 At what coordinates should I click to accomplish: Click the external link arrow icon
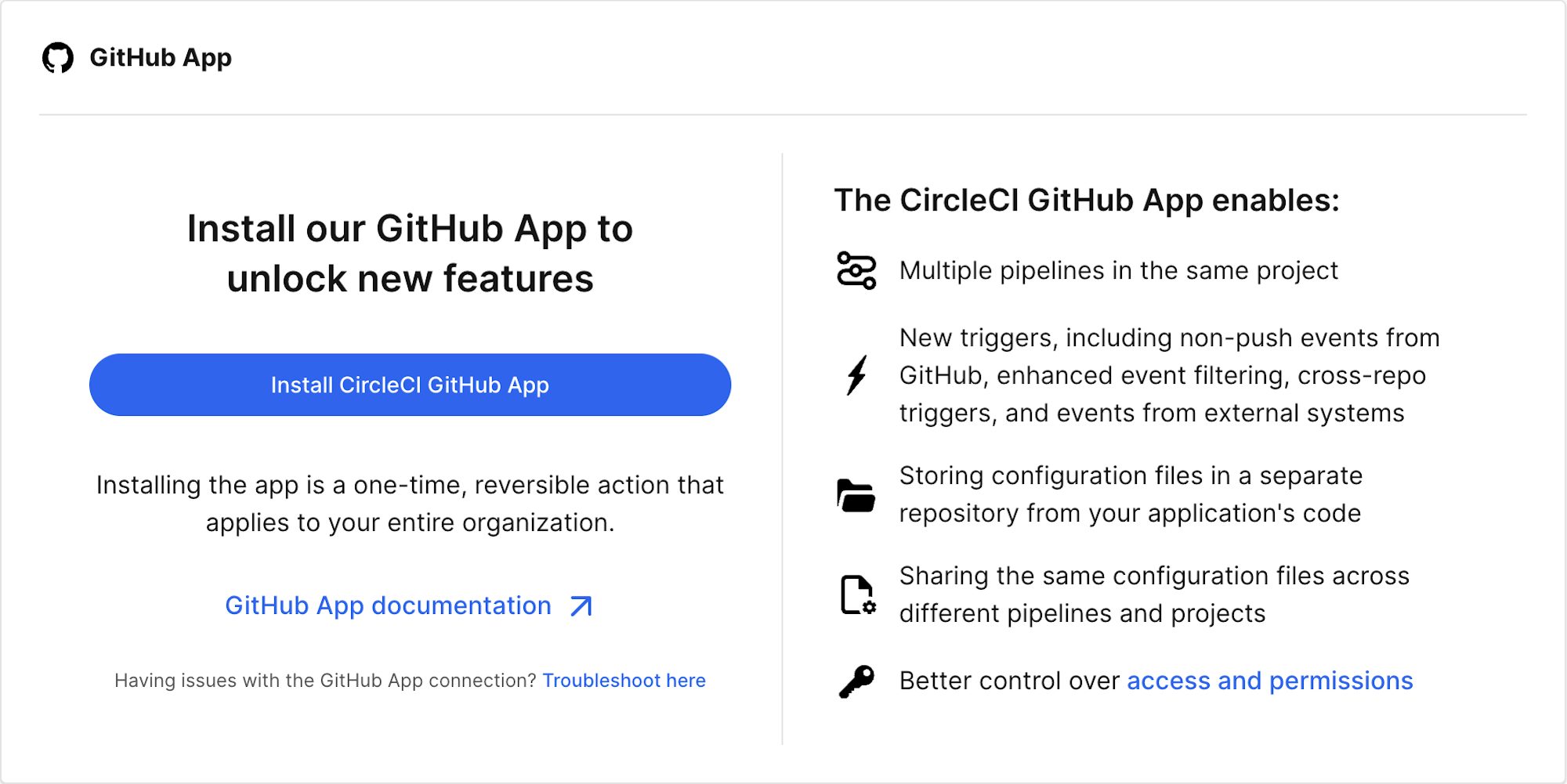tap(581, 606)
